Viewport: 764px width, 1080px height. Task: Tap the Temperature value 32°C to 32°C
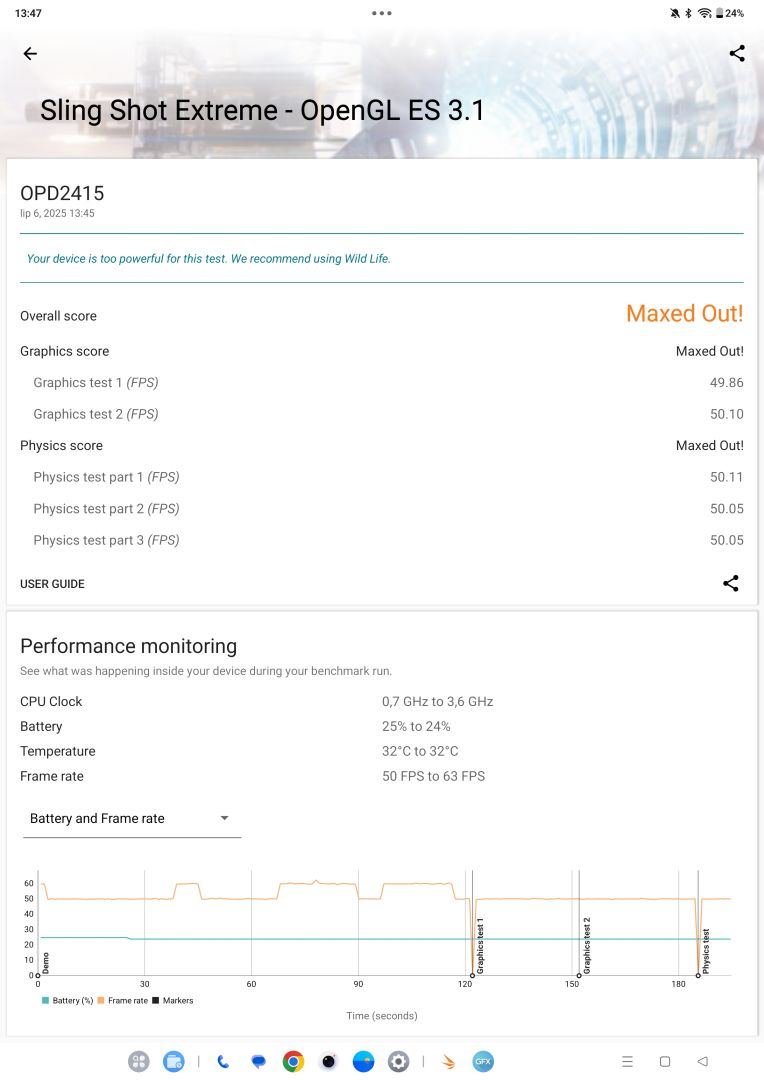pyautogui.click(x=420, y=751)
